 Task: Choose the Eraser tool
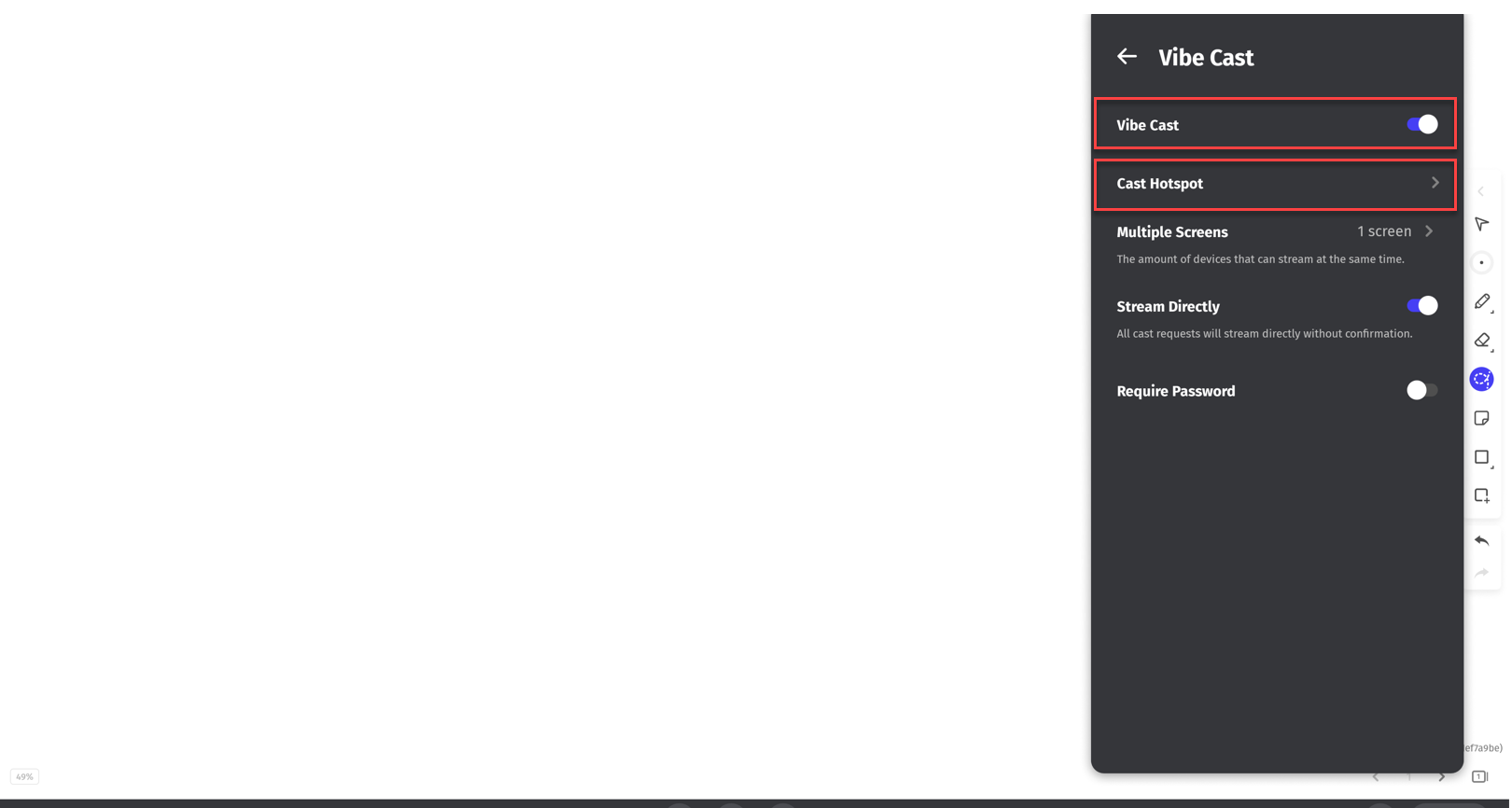coord(1481,341)
